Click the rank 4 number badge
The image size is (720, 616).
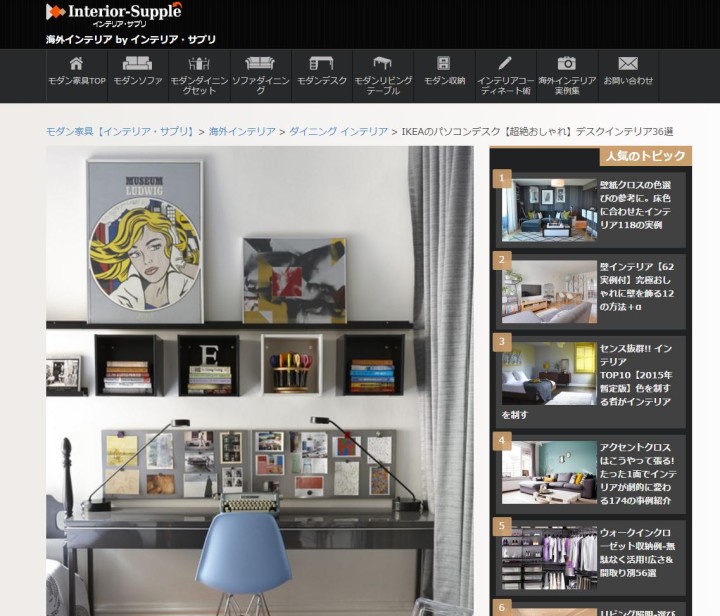502,441
